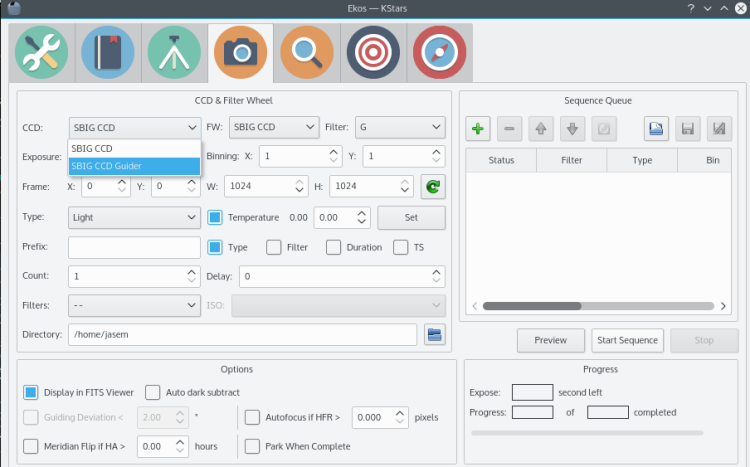The height and width of the screenshot is (467, 750).
Task: Enable the TS timestamp checkbox
Action: [400, 247]
